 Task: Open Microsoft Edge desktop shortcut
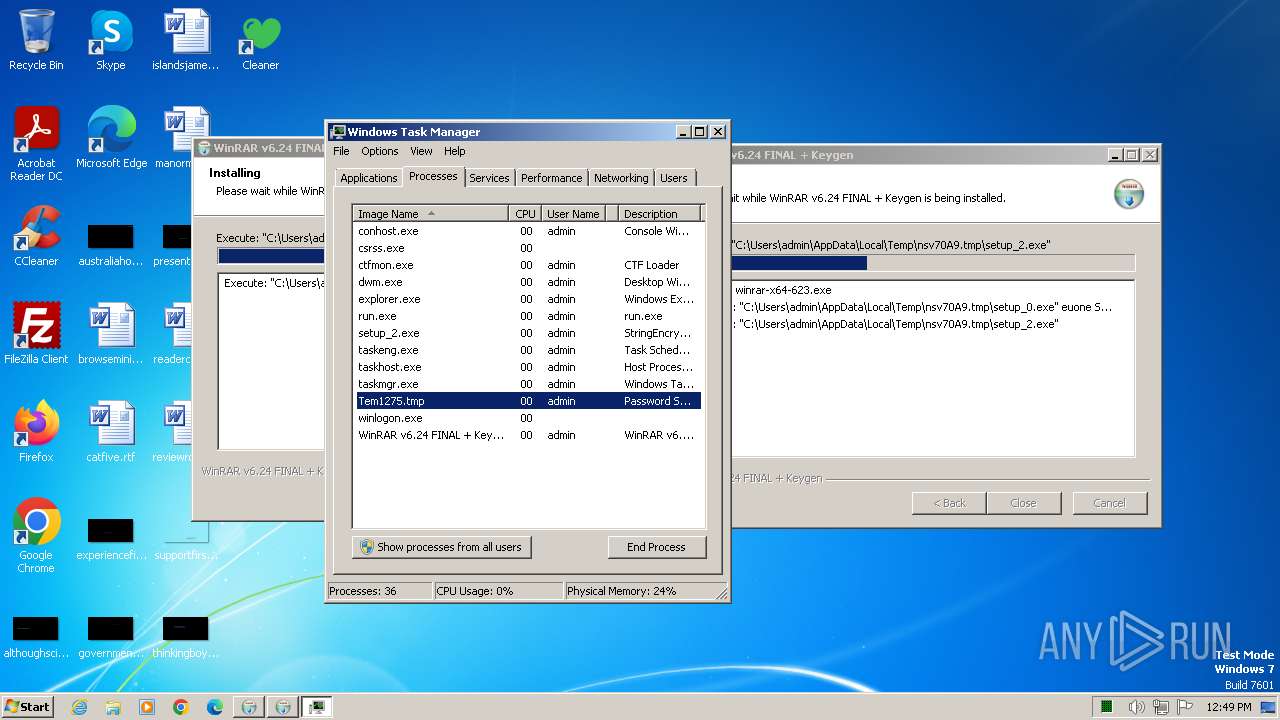point(111,138)
